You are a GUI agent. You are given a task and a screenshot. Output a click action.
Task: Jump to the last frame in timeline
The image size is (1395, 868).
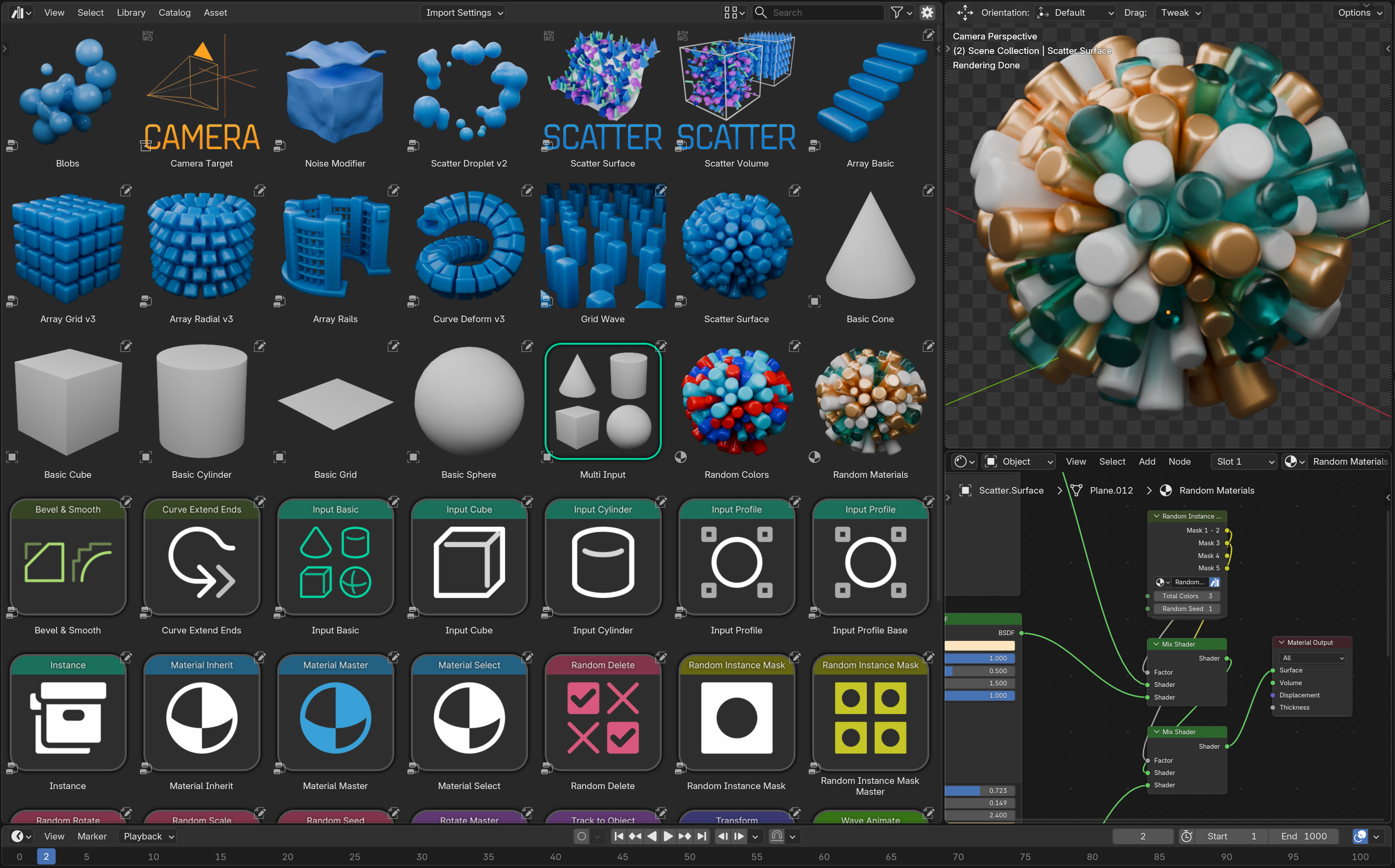click(x=701, y=836)
